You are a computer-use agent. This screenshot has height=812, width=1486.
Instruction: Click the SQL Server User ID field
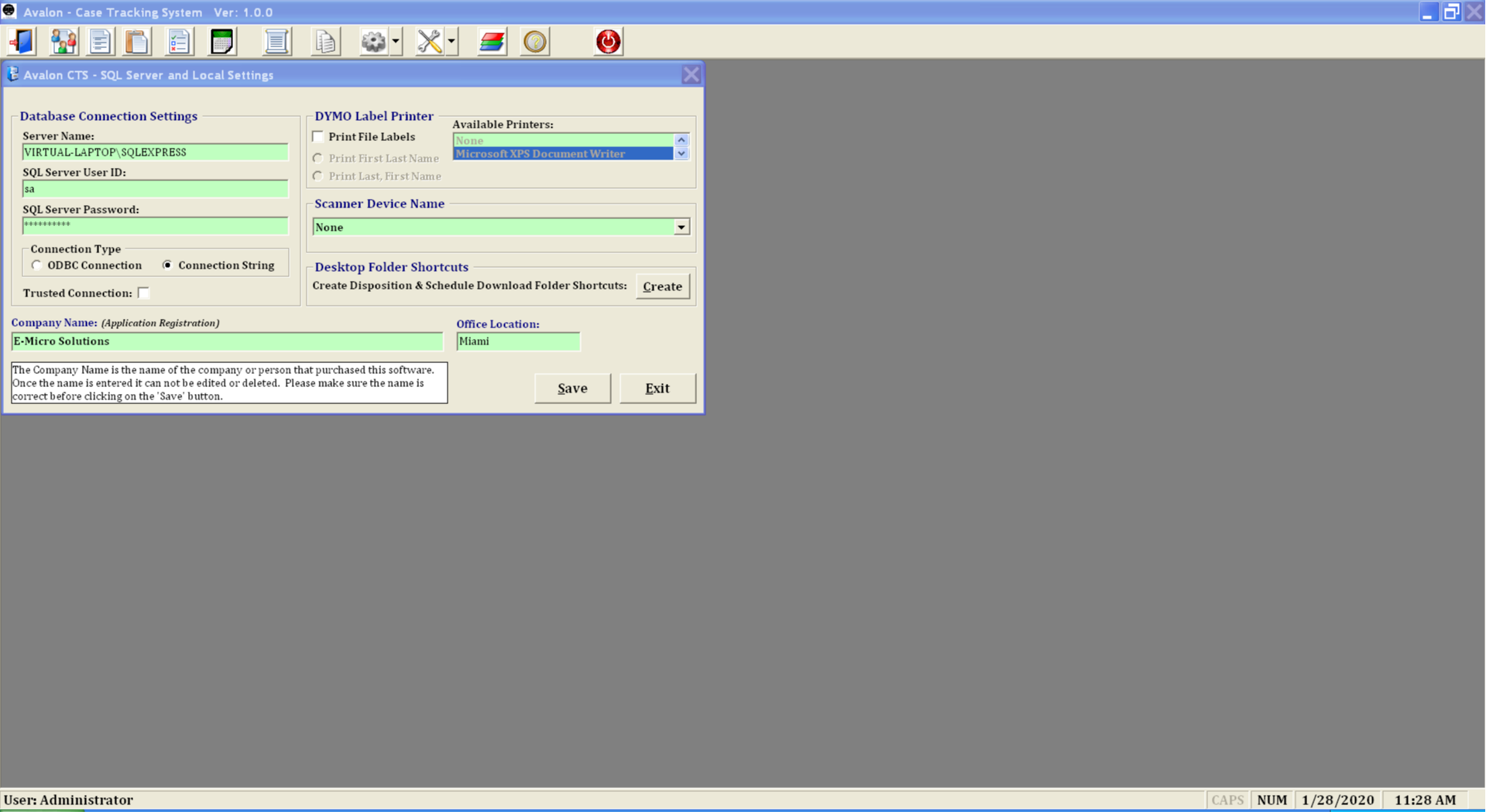click(155, 189)
